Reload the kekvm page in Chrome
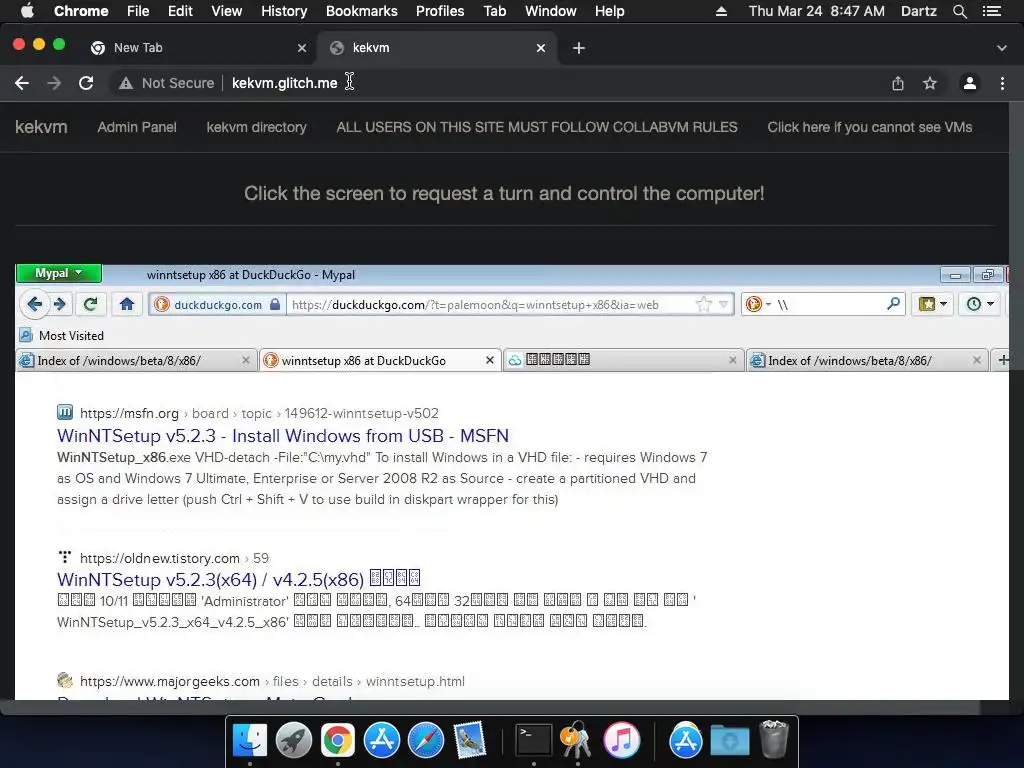Viewport: 1024px width, 768px height. click(x=86, y=83)
